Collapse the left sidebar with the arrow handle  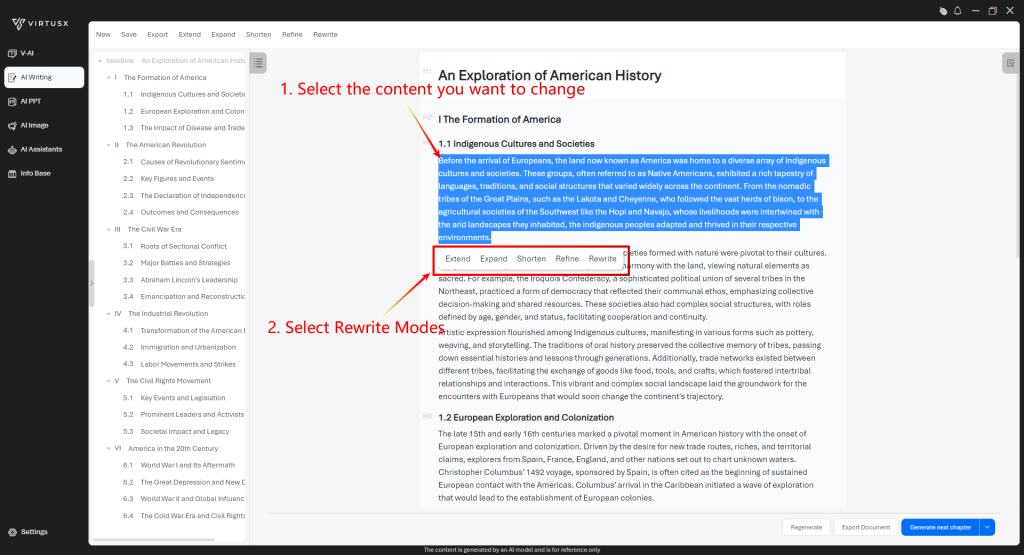91,283
